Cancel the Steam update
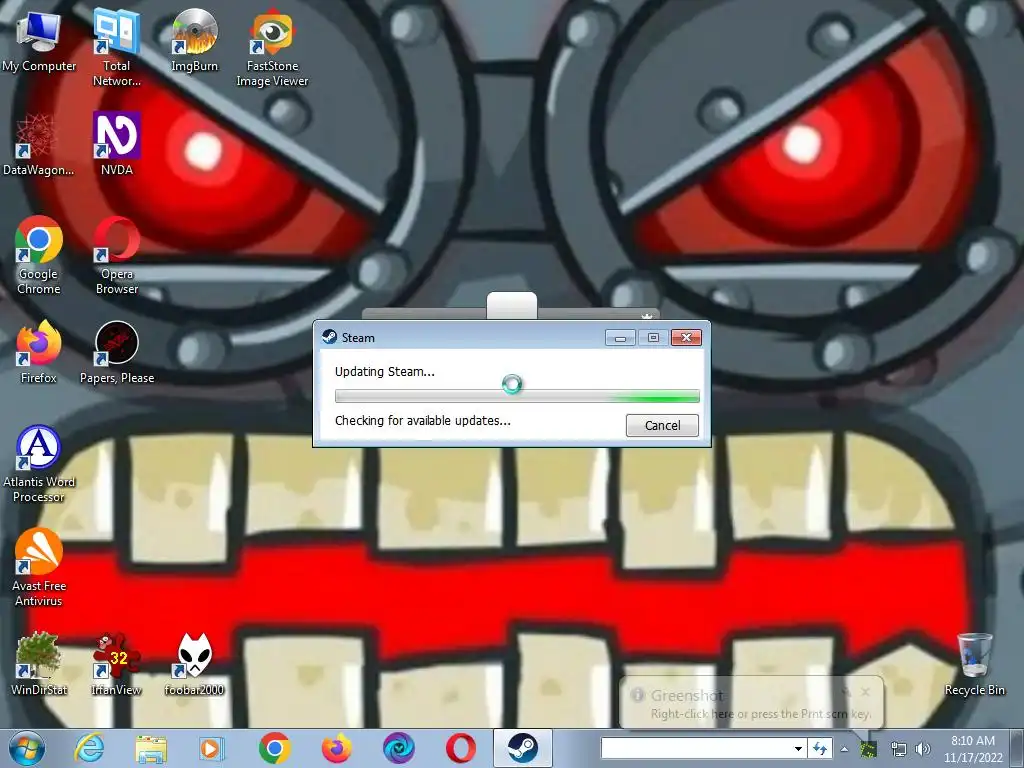This screenshot has height=768, width=1024. [662, 425]
